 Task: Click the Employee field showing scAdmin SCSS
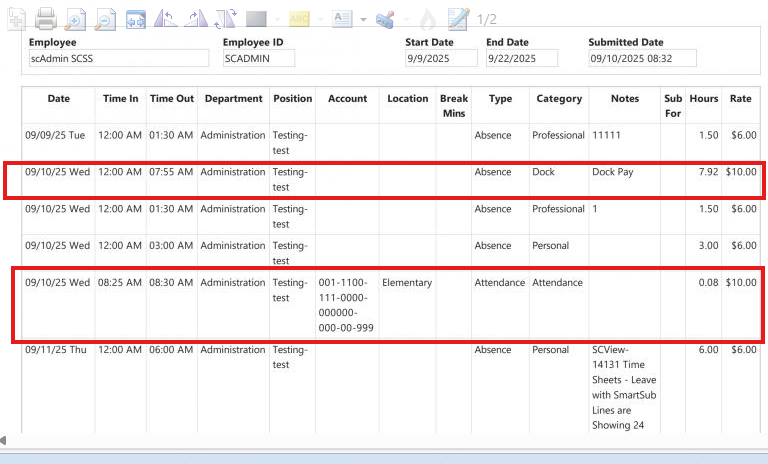point(119,58)
